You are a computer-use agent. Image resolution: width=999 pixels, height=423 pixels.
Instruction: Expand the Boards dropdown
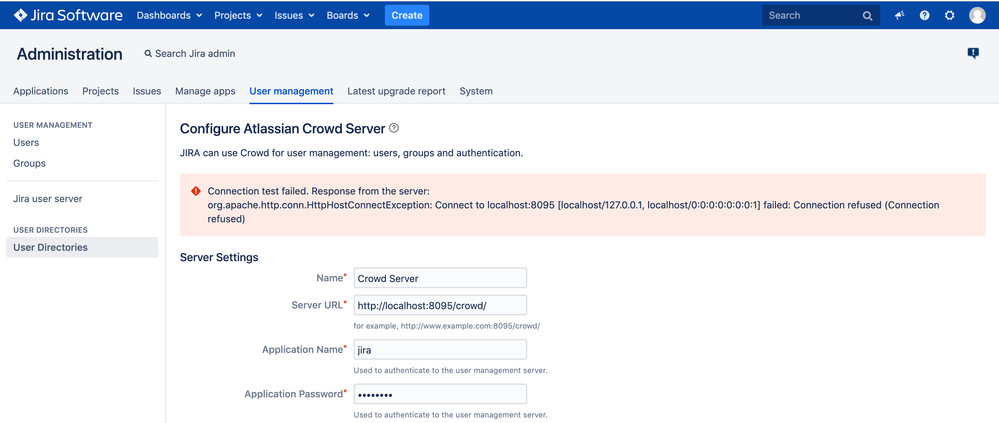[348, 15]
